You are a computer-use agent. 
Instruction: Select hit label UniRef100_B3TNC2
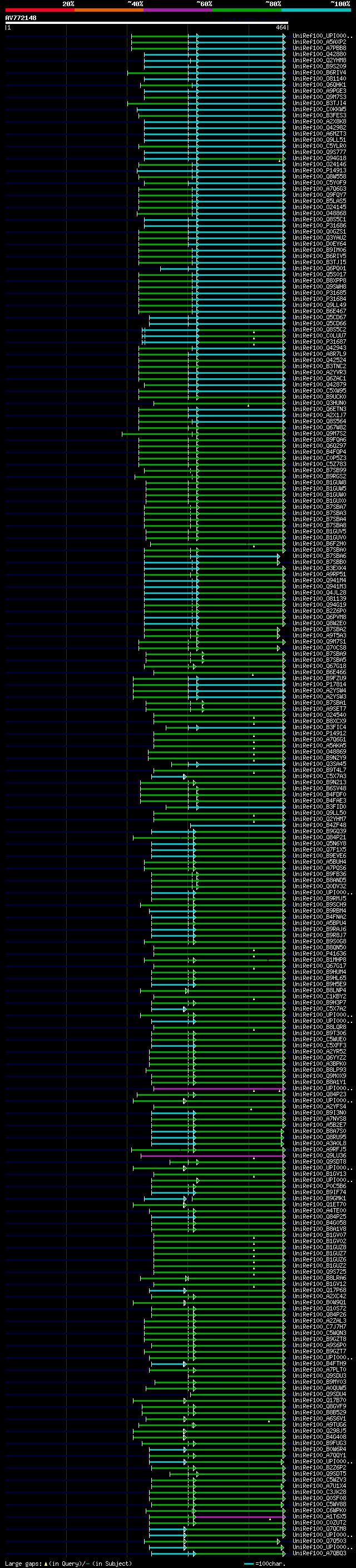[x=319, y=366]
